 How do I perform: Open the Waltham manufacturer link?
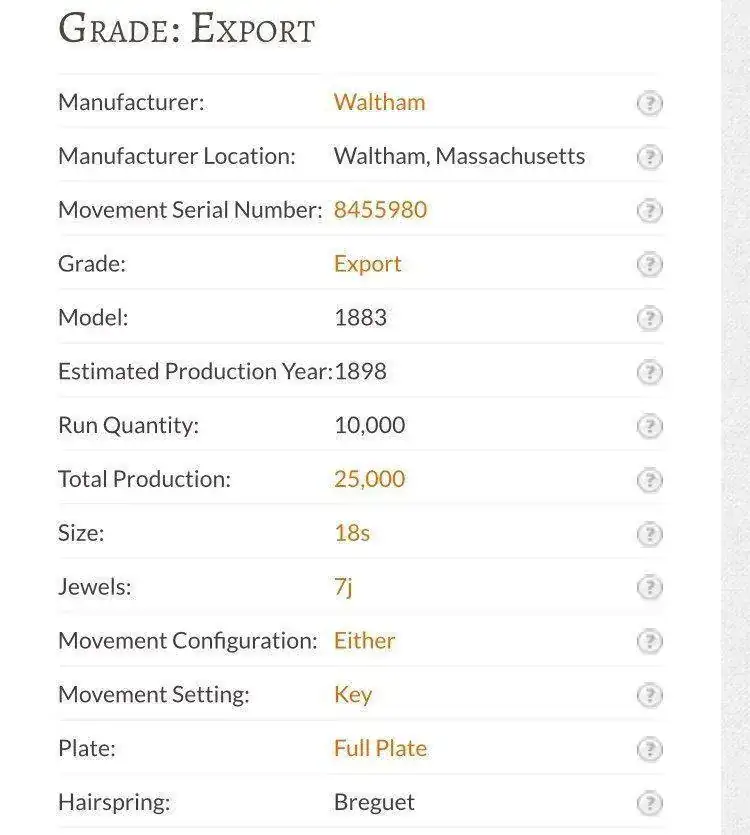coord(379,102)
